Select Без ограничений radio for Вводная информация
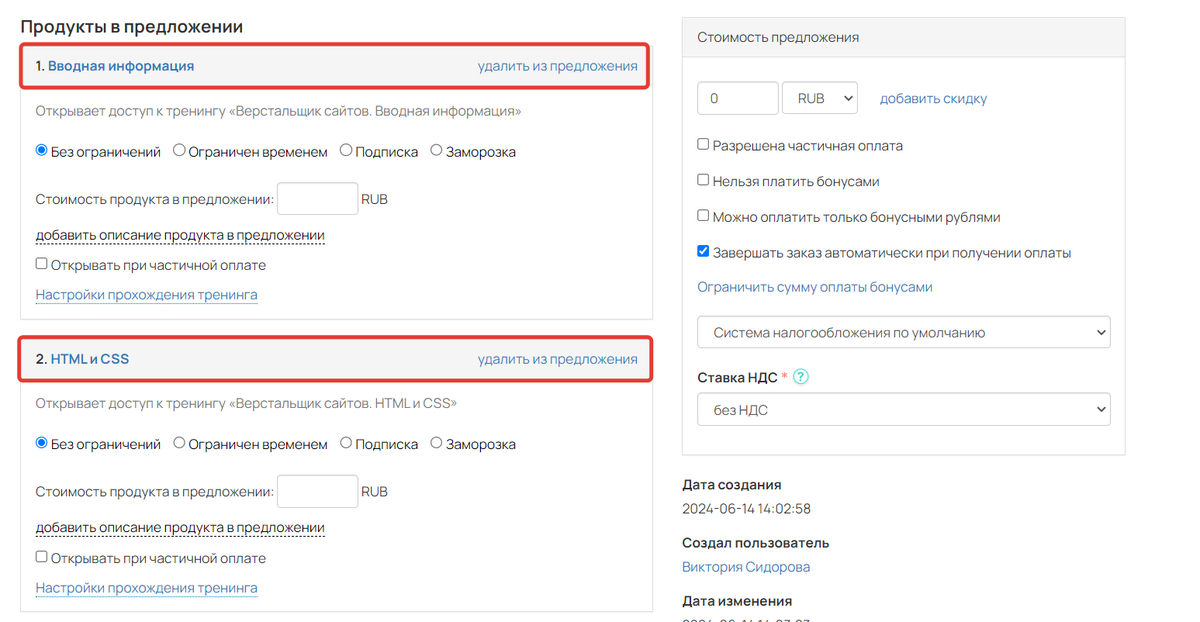 point(42,151)
